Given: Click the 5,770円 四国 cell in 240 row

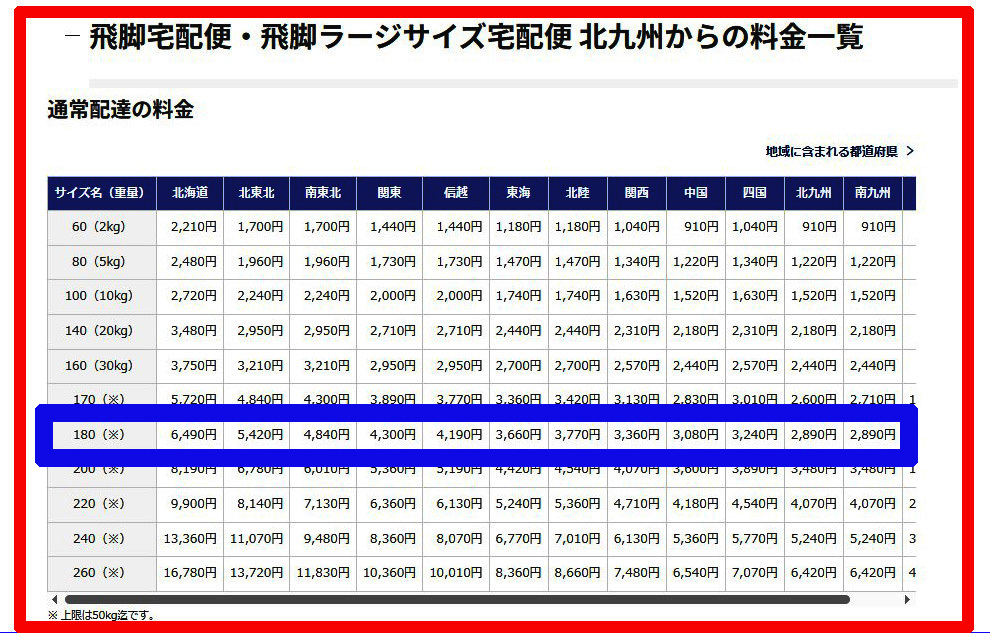Looking at the screenshot, I should [754, 539].
